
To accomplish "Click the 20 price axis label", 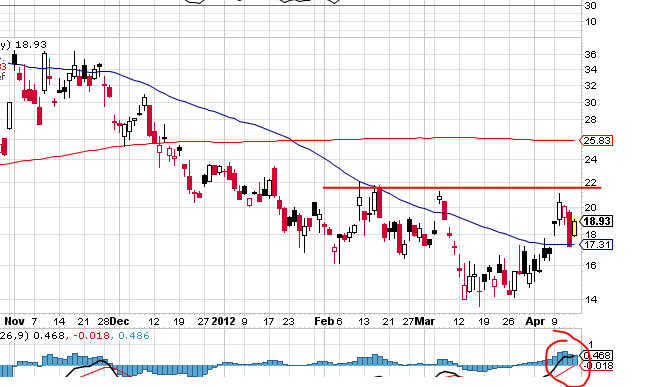I will [x=590, y=208].
